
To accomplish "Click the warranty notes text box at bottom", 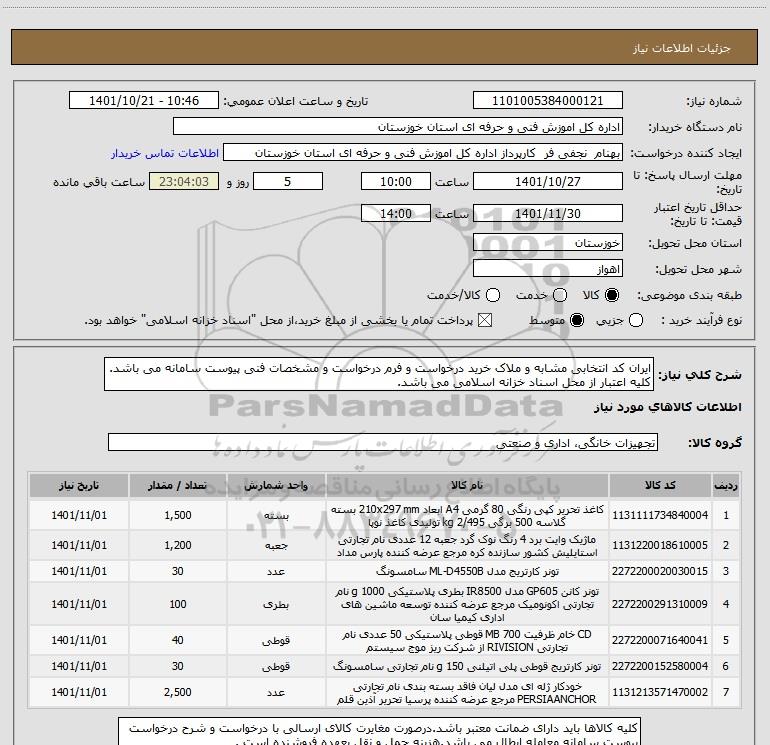I will 379,731.
